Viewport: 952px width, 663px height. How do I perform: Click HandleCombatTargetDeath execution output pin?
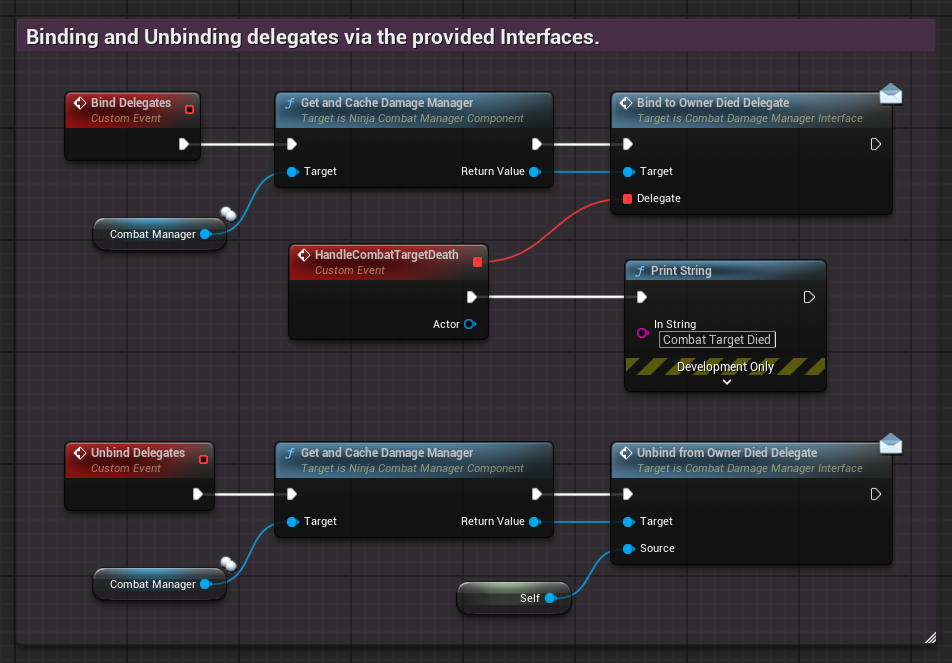coord(472,297)
